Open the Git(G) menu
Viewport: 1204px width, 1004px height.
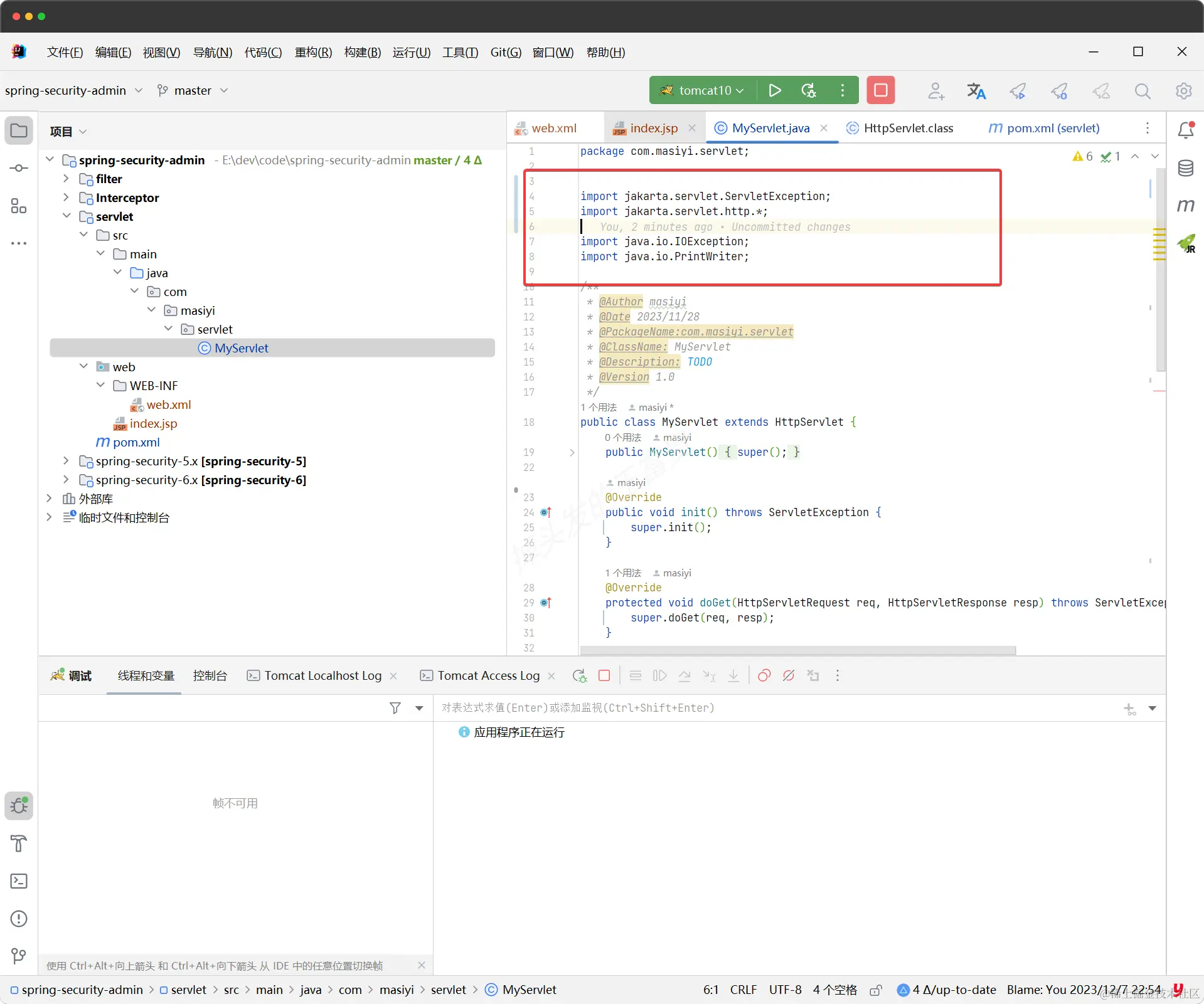506,52
